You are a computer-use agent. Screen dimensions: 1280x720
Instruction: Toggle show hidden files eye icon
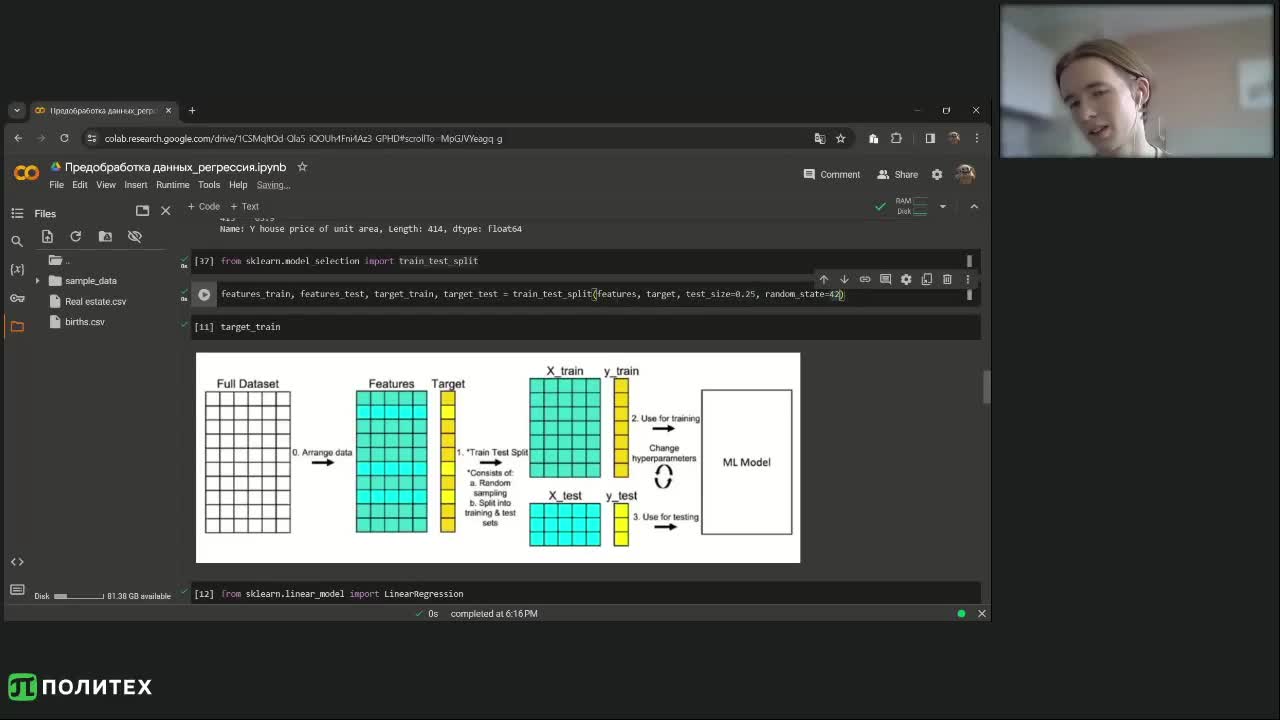click(134, 236)
